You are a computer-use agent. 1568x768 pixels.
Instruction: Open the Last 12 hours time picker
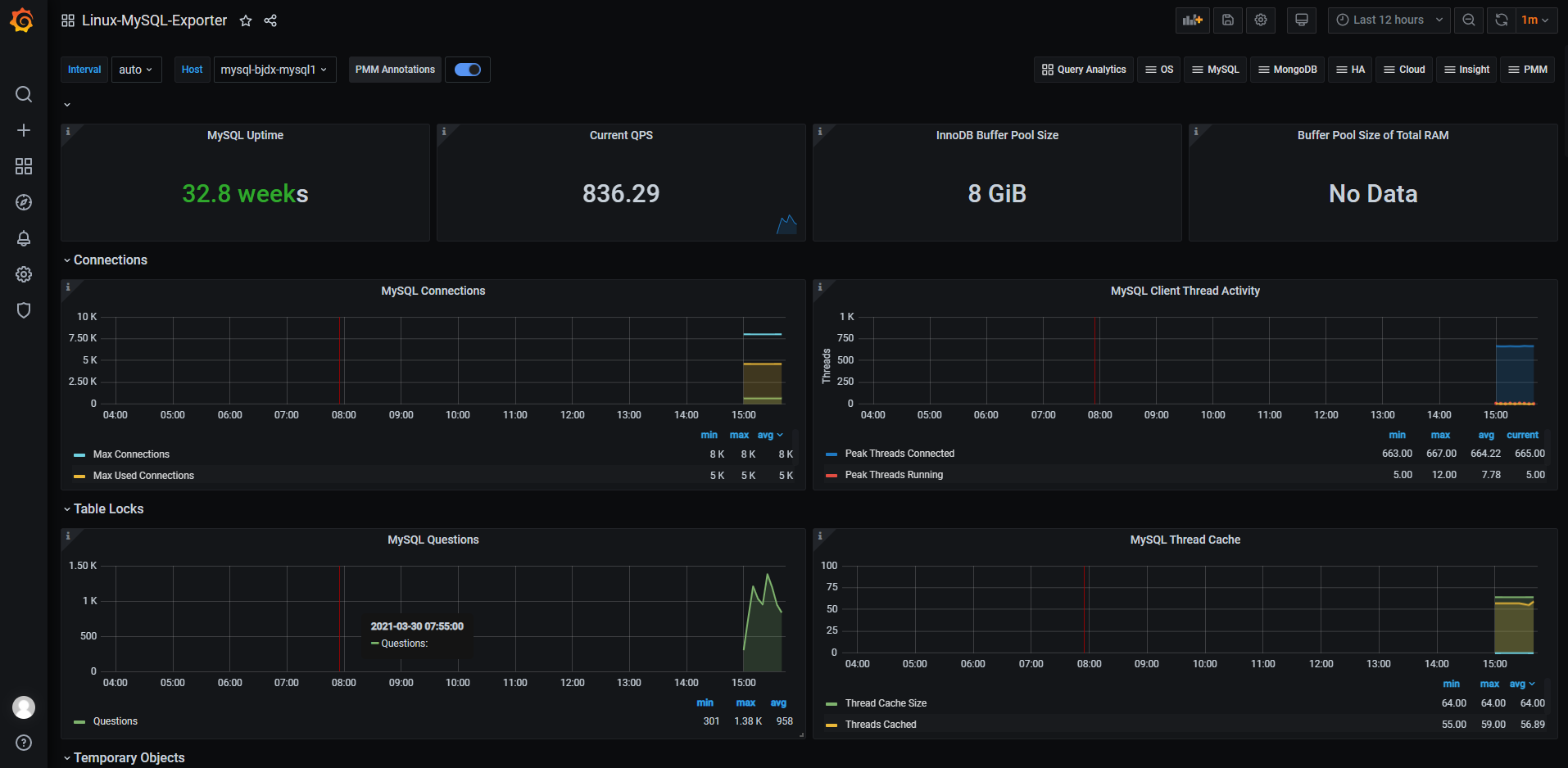[1389, 20]
